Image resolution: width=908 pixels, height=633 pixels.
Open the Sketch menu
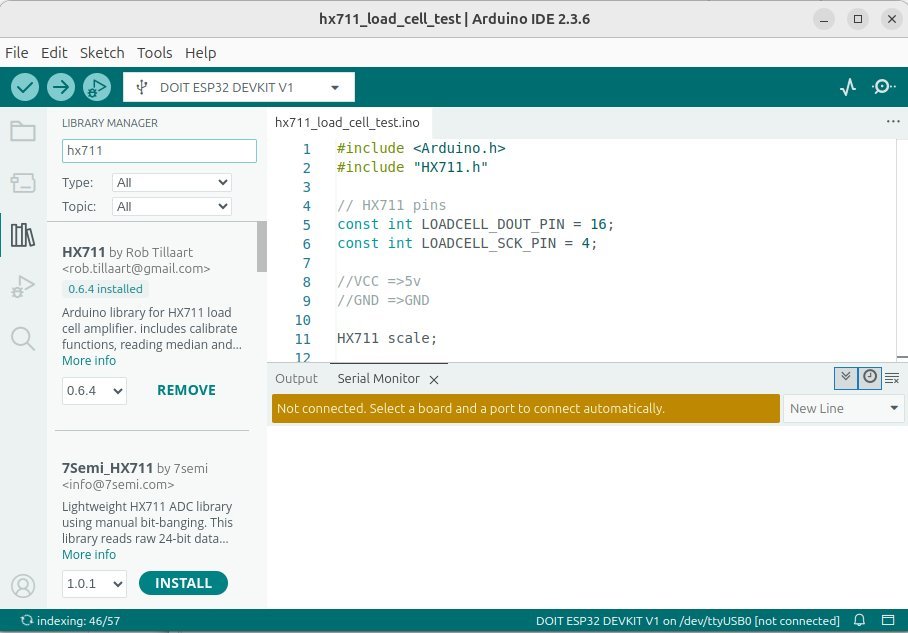102,53
